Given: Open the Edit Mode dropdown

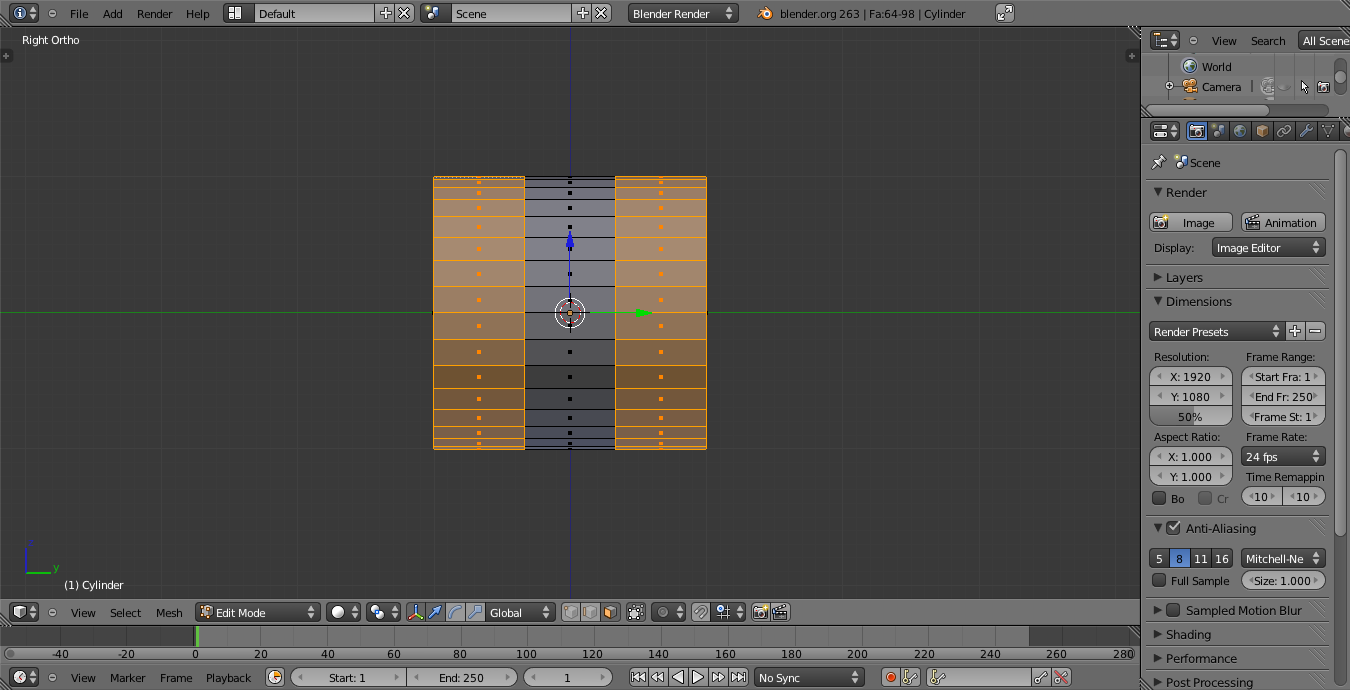Looking at the screenshot, I should point(258,612).
